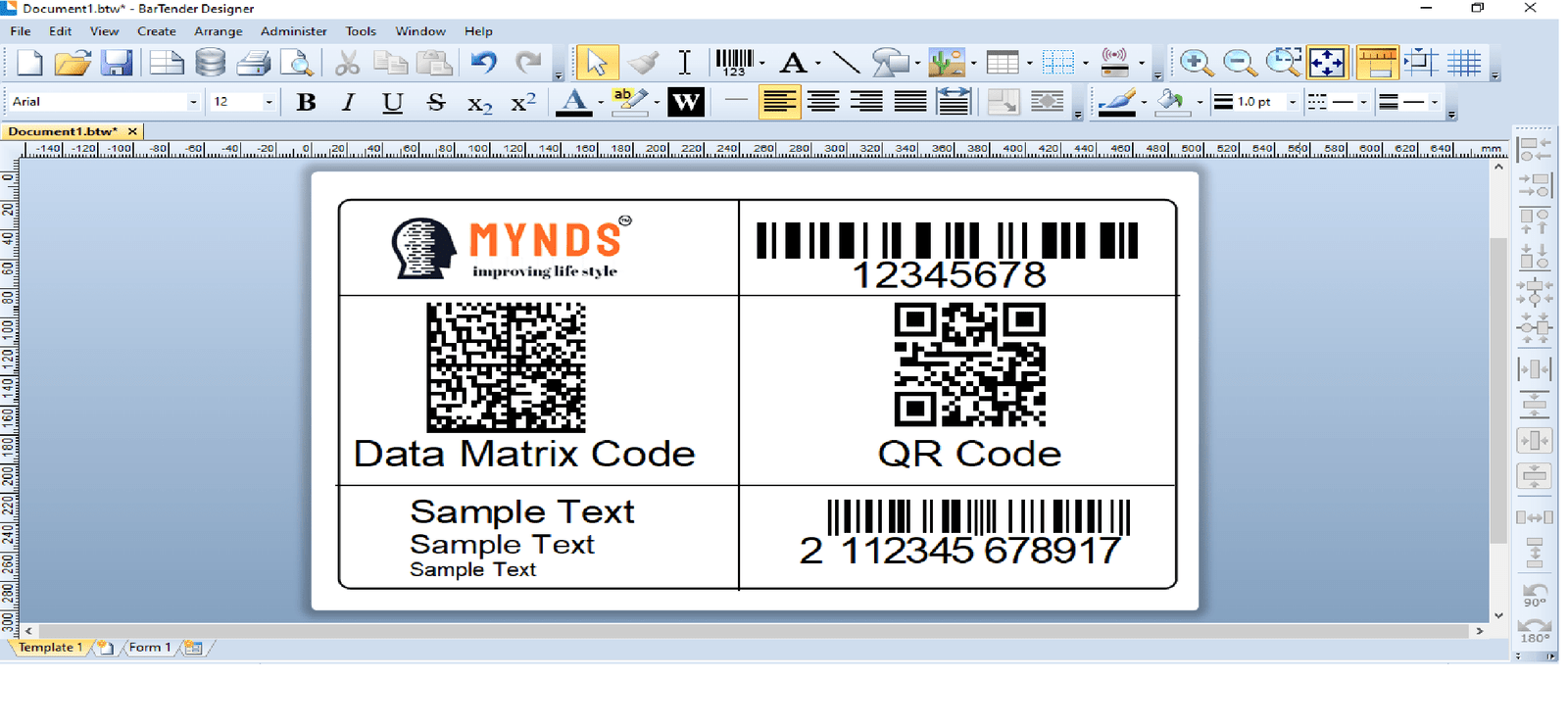Save the current document
The image size is (1568, 727).
click(117, 63)
